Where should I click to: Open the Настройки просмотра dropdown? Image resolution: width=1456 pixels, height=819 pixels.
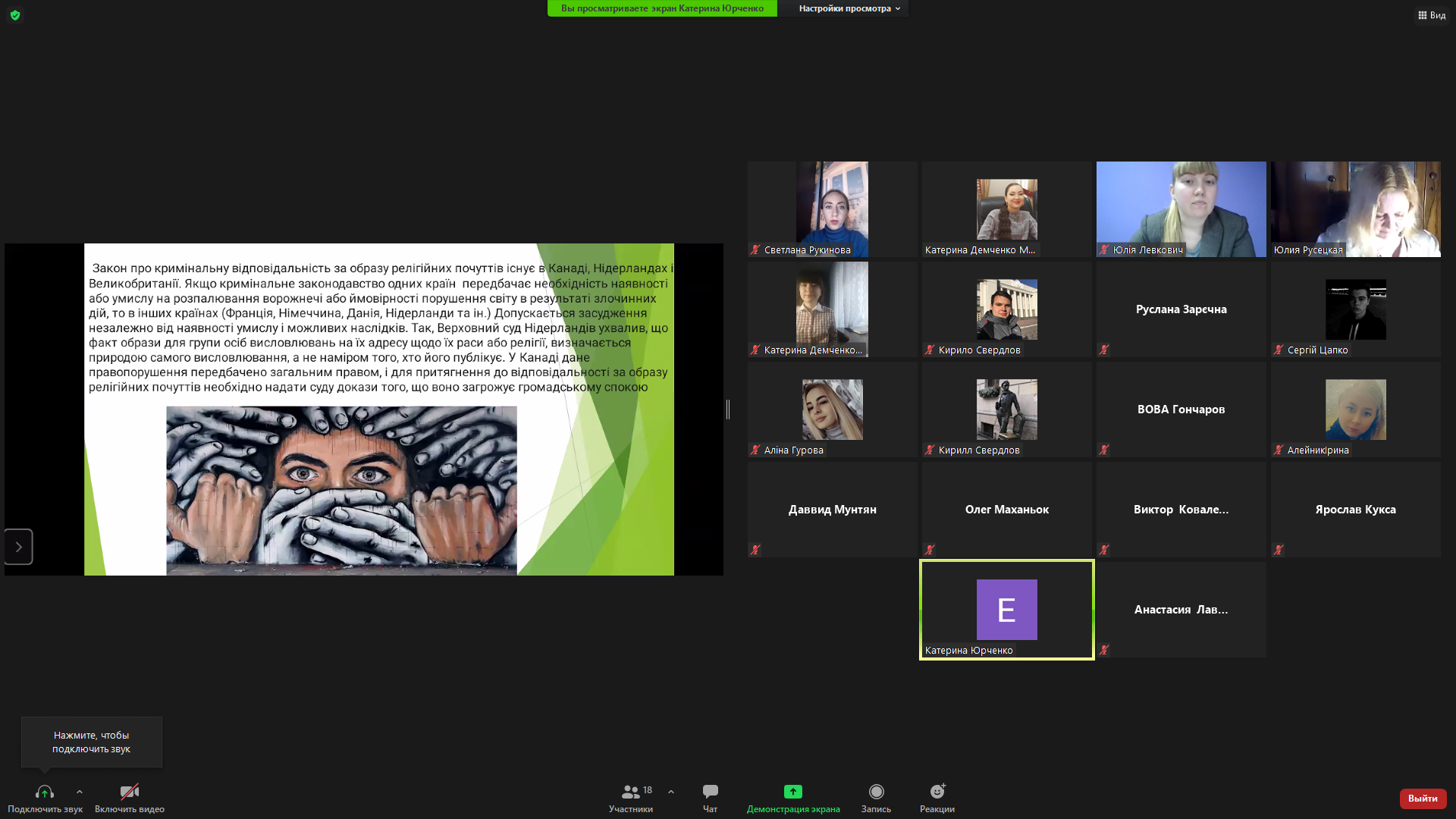tap(849, 8)
